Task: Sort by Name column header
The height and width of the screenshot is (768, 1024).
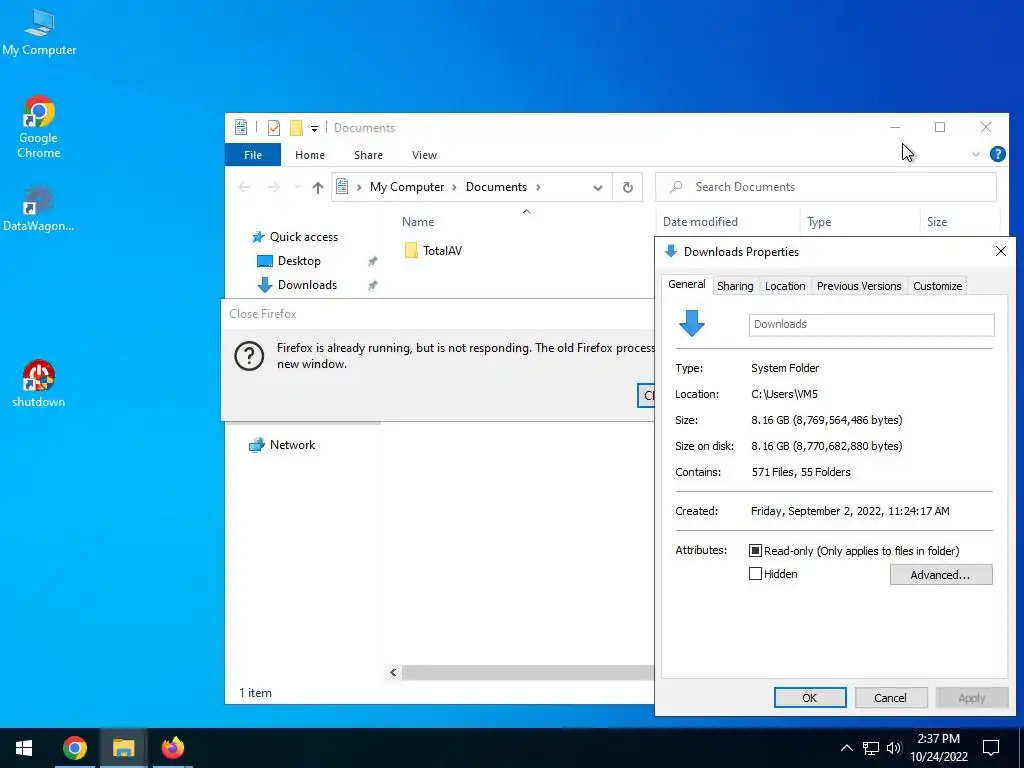Action: [418, 222]
